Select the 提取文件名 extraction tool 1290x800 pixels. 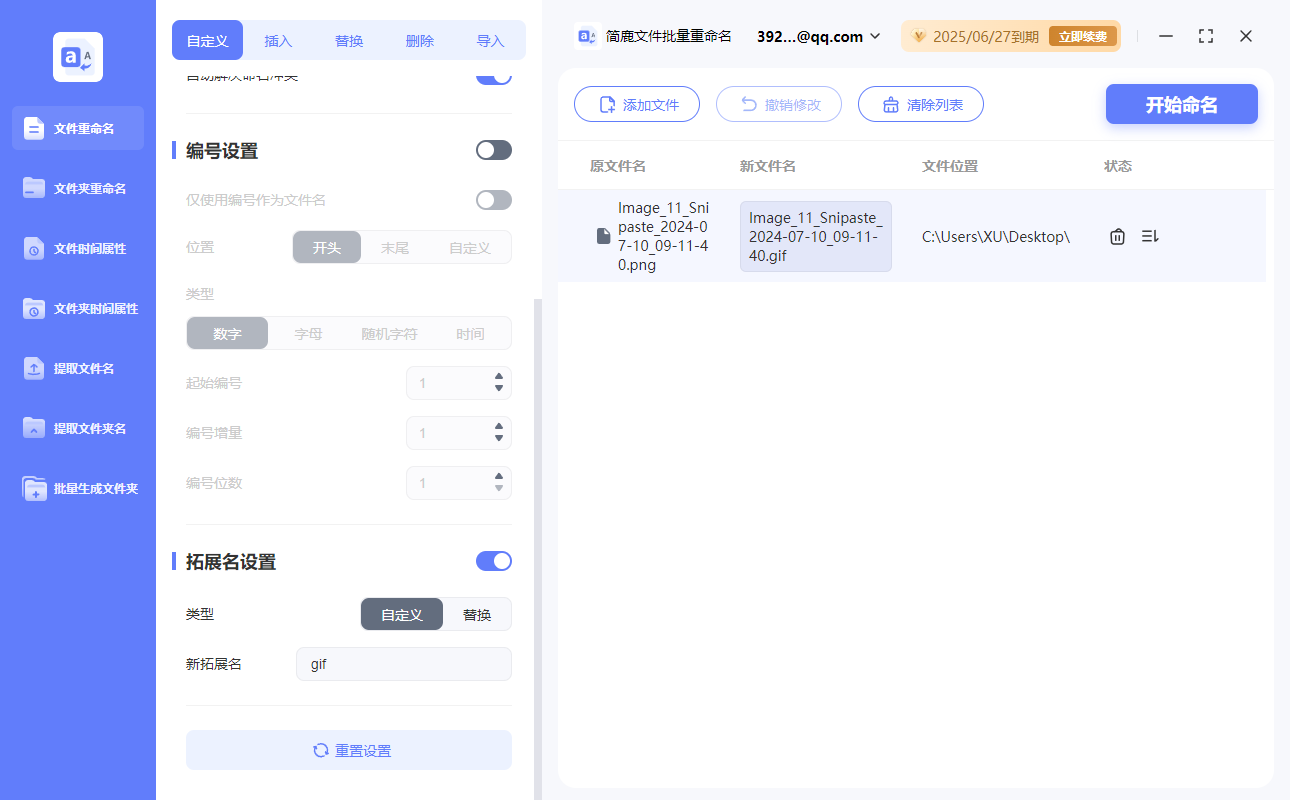coord(77,368)
